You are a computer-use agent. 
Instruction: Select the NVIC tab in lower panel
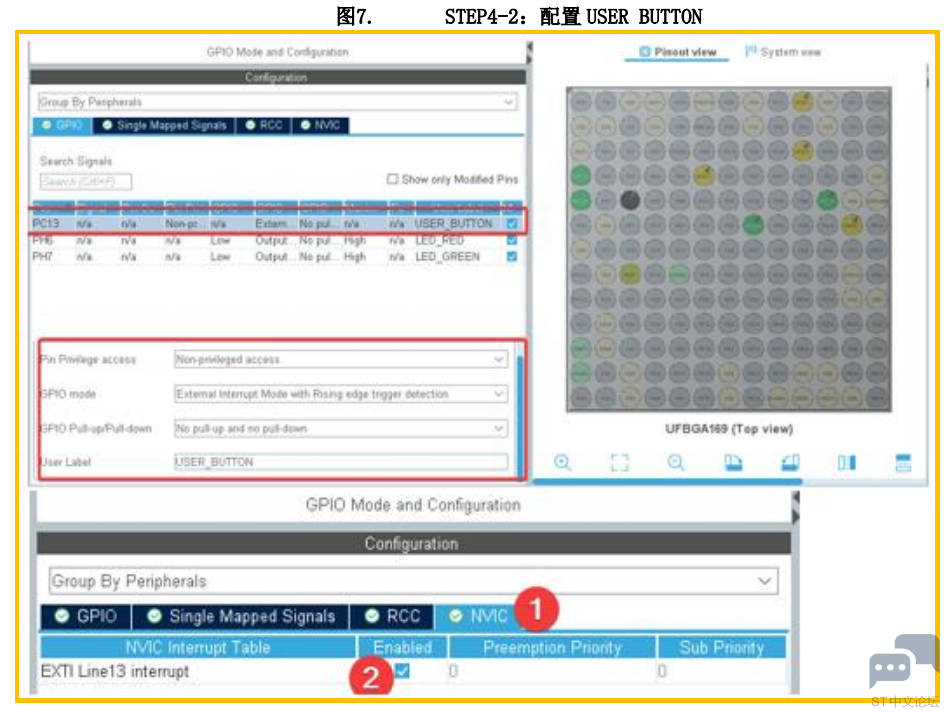tap(479, 616)
